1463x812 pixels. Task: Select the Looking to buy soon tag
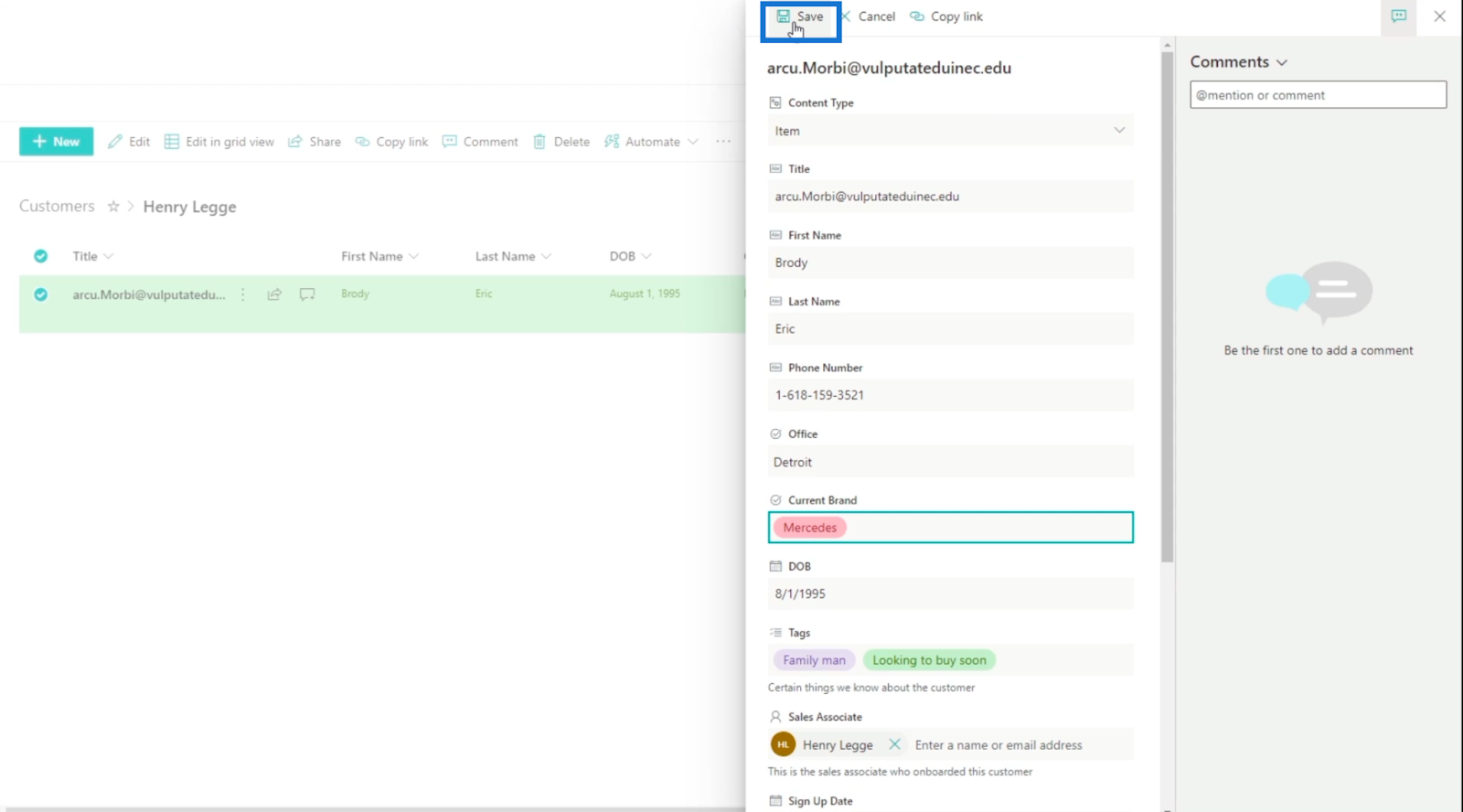(x=929, y=660)
